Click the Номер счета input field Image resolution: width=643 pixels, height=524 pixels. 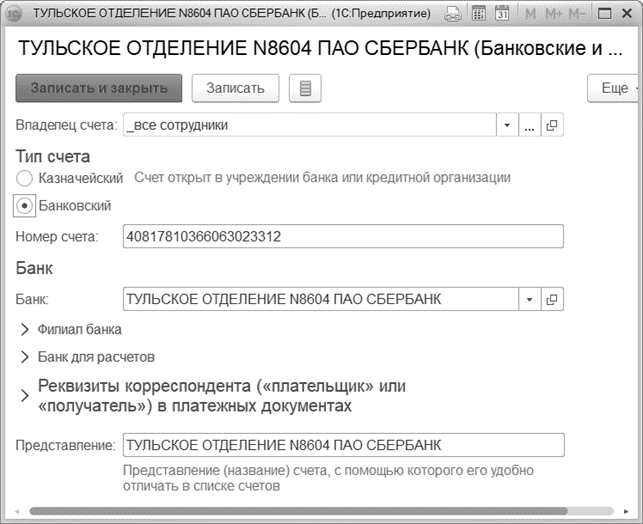click(x=343, y=236)
